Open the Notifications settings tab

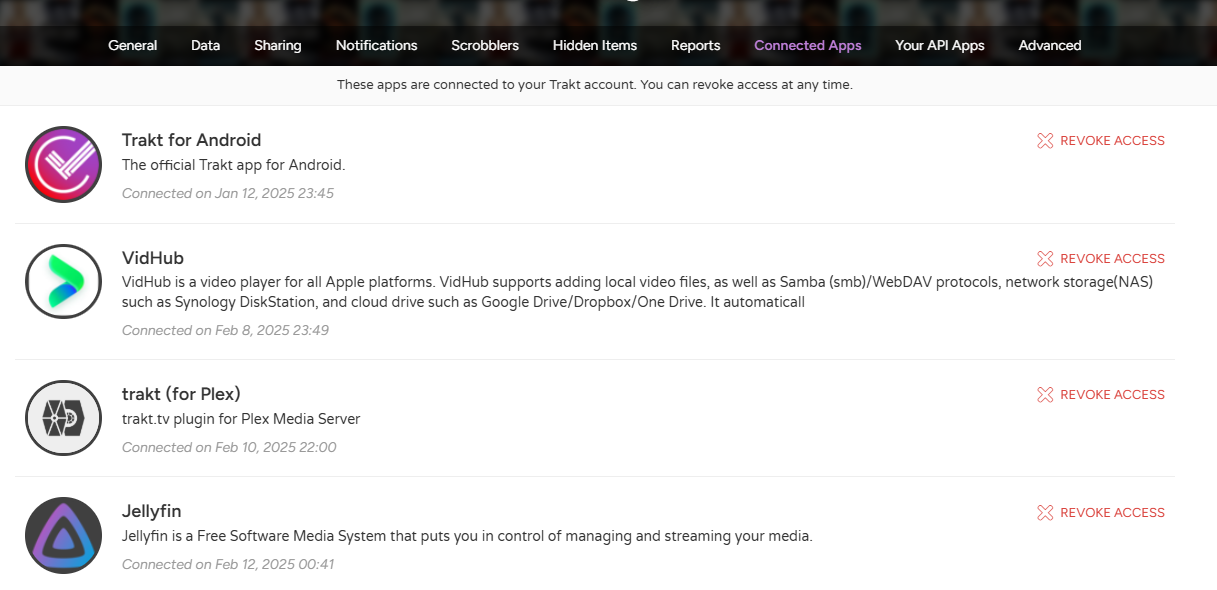tap(376, 45)
